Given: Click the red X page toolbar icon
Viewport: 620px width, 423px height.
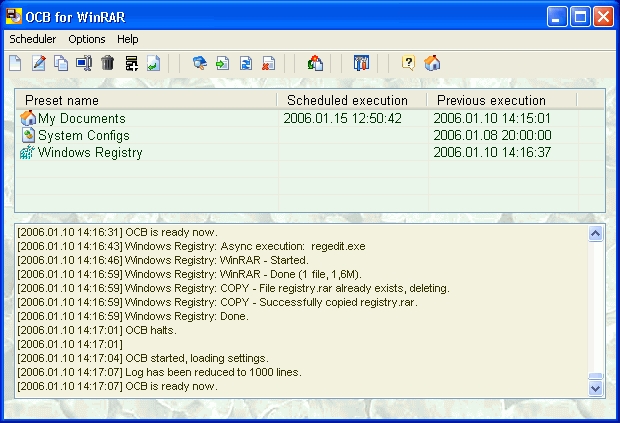Looking at the screenshot, I should (268, 64).
